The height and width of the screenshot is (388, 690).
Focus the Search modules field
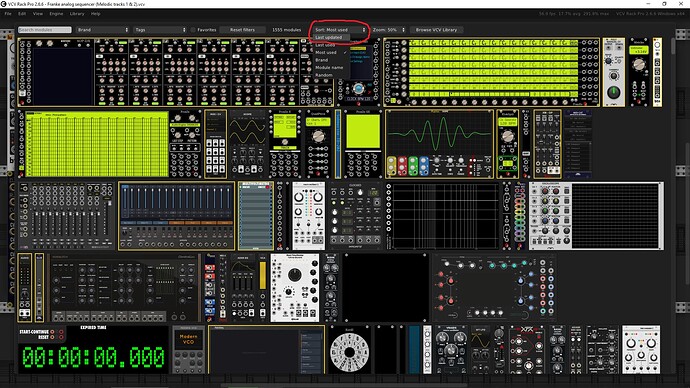44,30
